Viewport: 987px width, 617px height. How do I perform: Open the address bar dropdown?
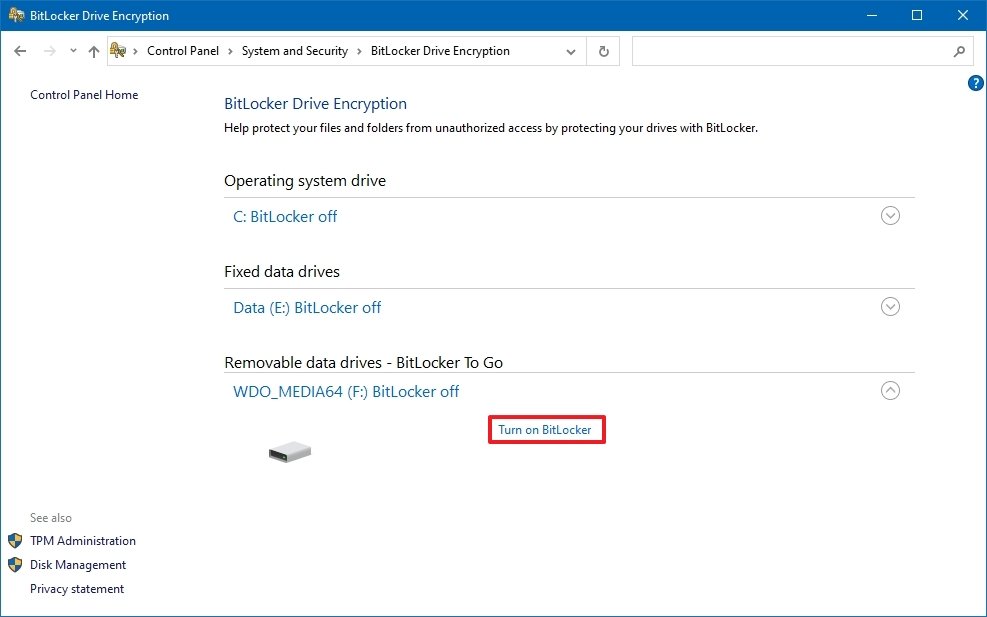click(x=570, y=51)
